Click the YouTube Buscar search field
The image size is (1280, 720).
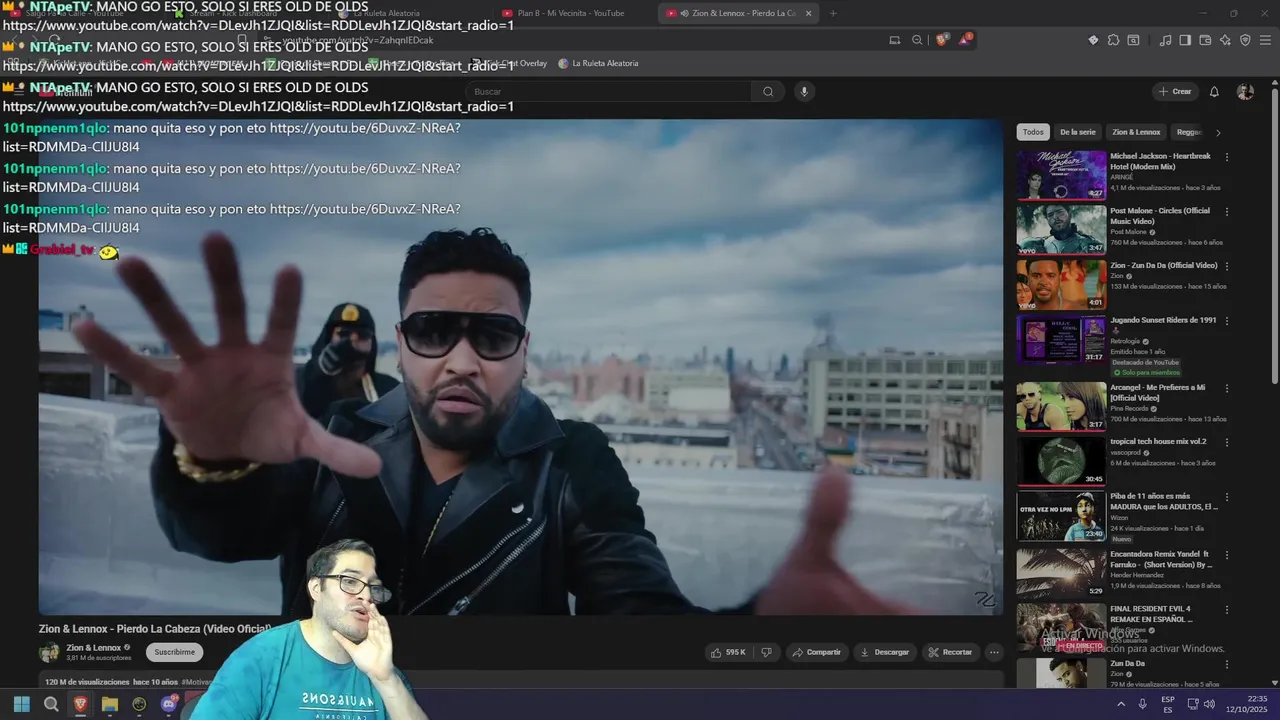pyautogui.click(x=610, y=92)
